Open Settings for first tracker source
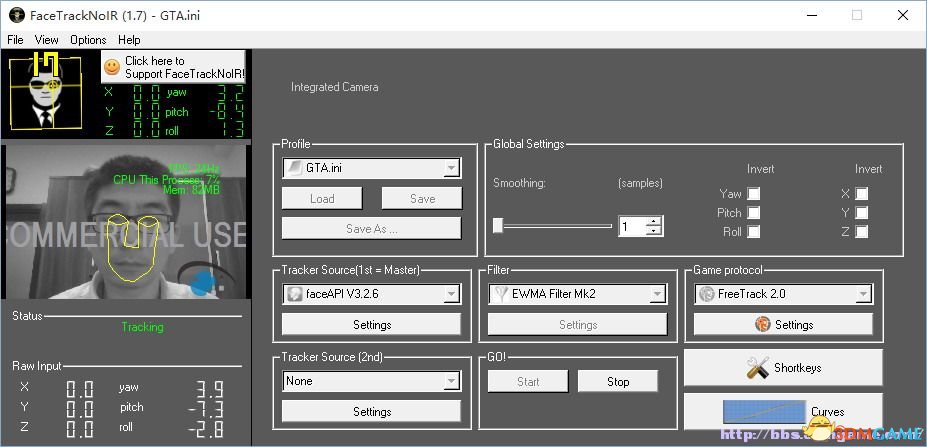The image size is (927, 447). point(371,325)
